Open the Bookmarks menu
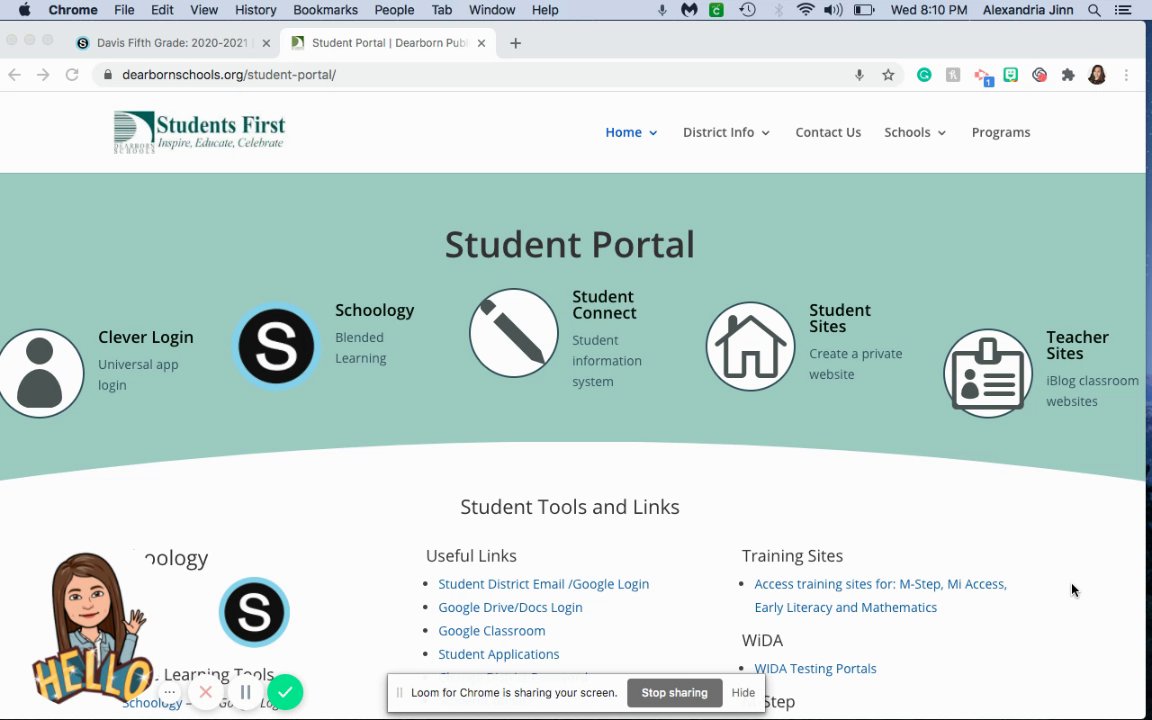Screen dimensions: 1152x720 [x=325, y=10]
